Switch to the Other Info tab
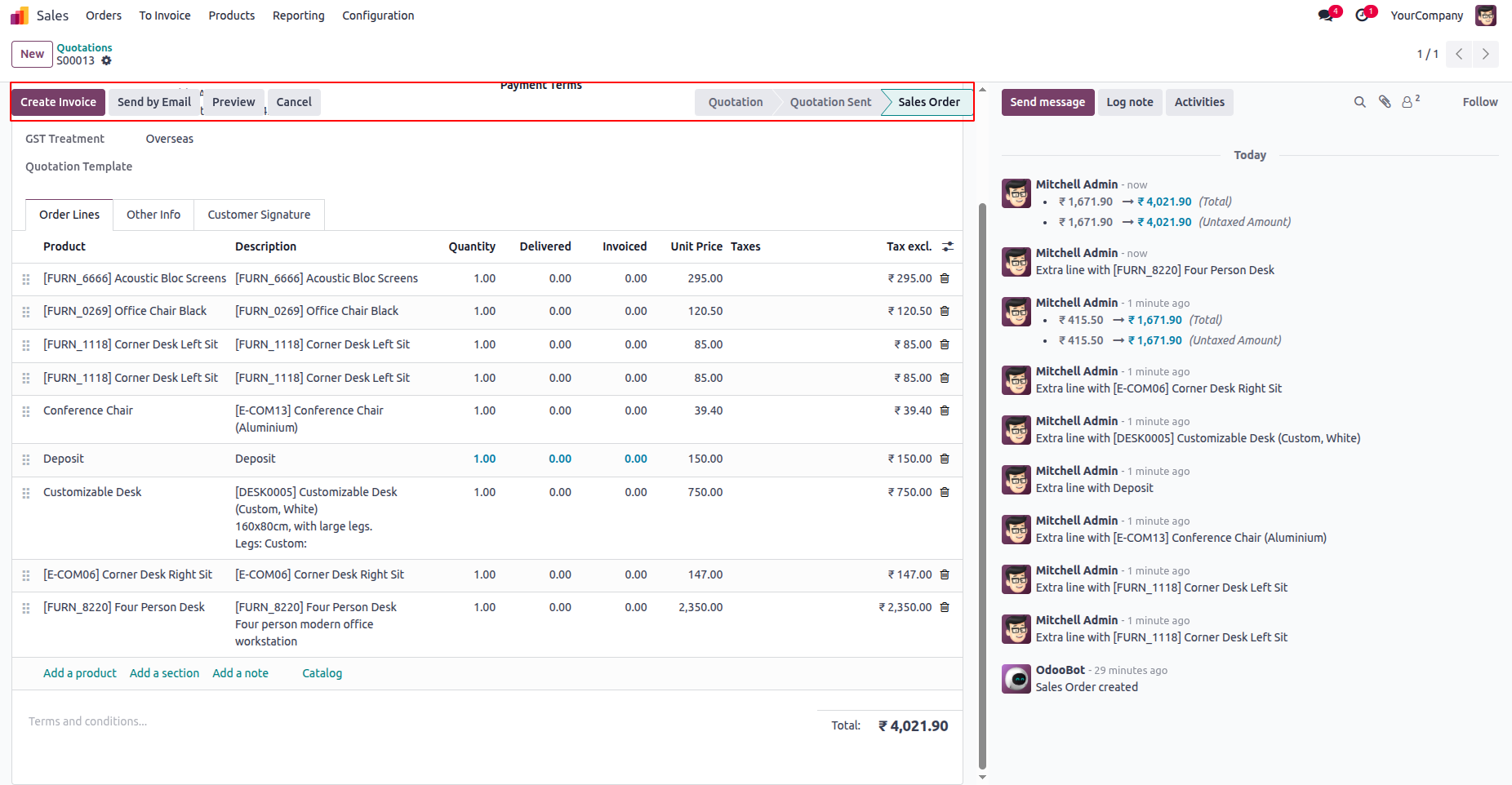Screen dimensions: 1512x785 coord(153,215)
